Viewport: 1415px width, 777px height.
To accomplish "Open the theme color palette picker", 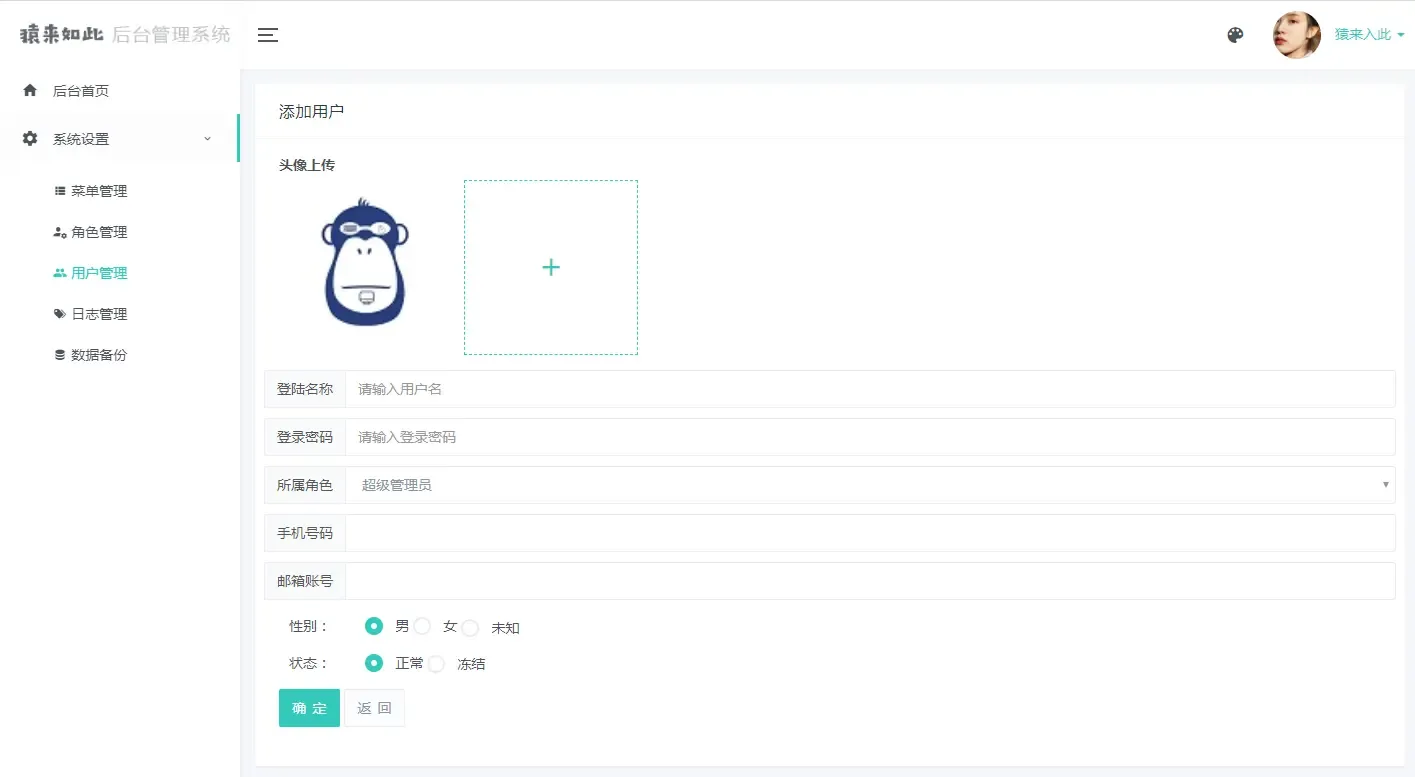I will pyautogui.click(x=1235, y=33).
